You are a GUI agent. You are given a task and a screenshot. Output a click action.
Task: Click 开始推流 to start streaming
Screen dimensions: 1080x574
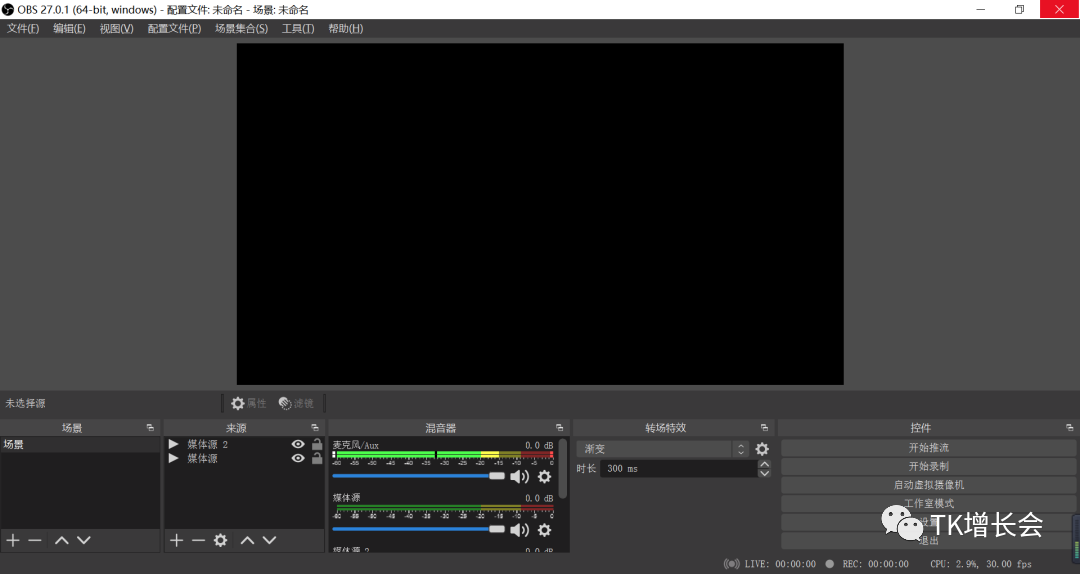(x=928, y=448)
